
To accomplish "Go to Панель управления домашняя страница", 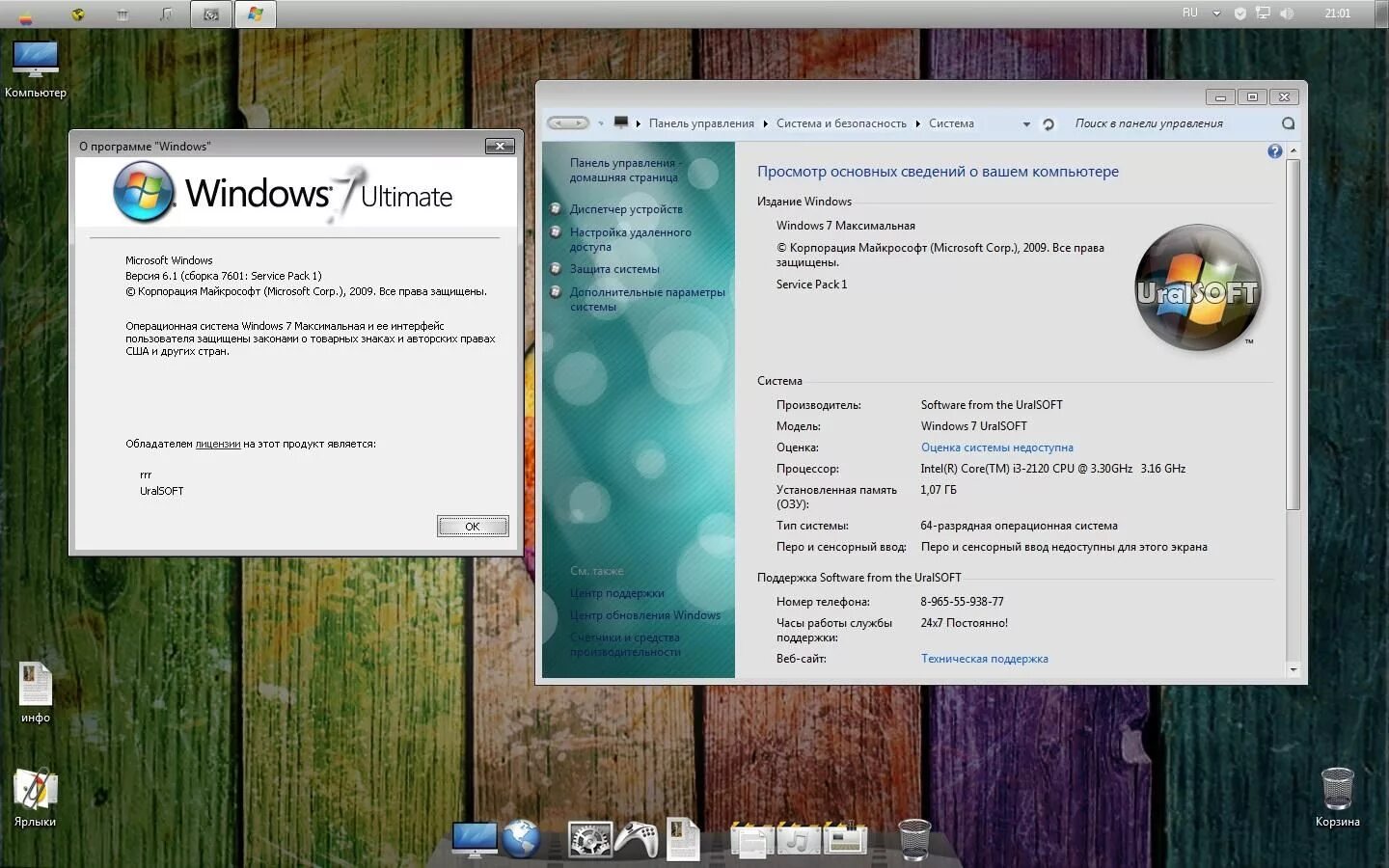I will 625,170.
